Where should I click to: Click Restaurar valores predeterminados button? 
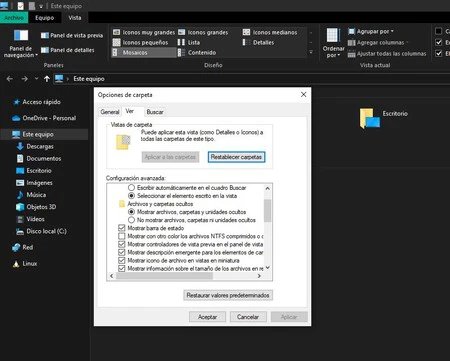tap(228, 295)
